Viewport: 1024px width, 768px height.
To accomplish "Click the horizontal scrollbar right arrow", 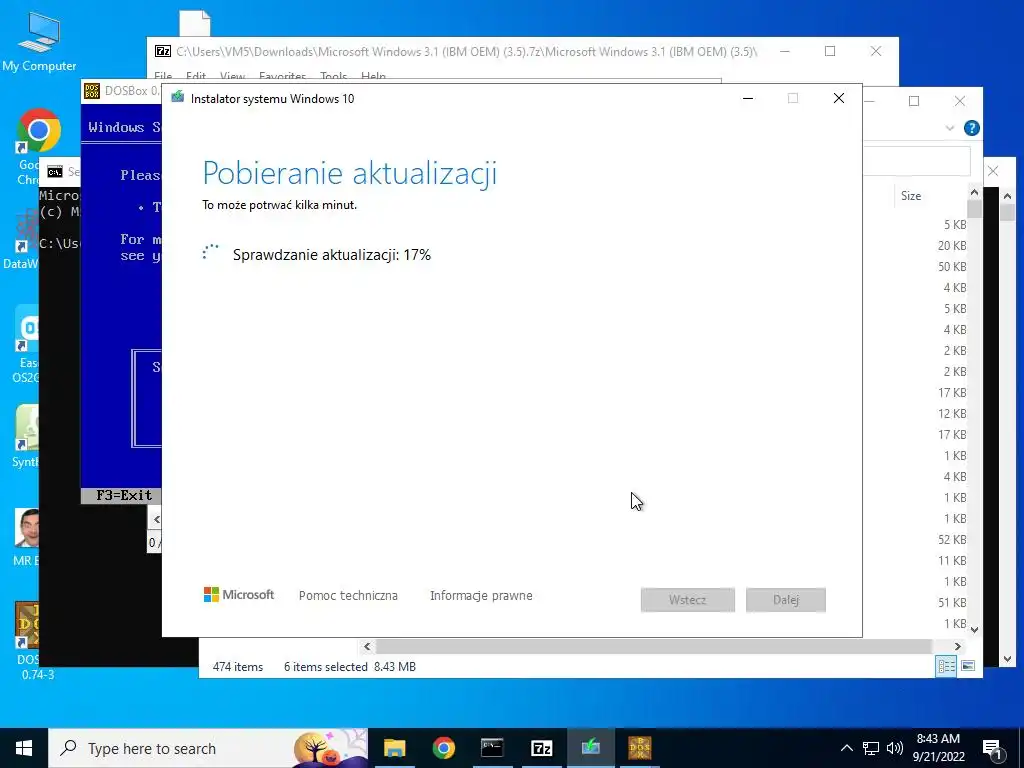I will click(957, 647).
